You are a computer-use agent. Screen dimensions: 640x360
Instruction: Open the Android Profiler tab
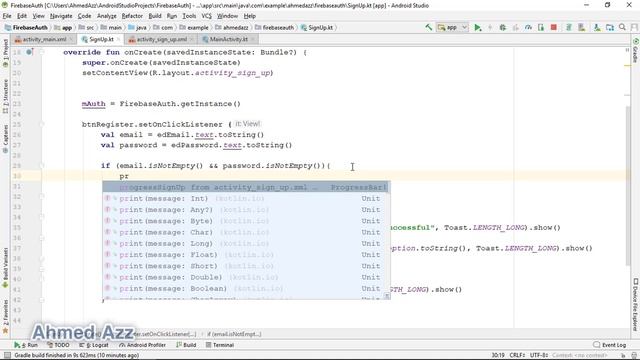click(x=142, y=345)
